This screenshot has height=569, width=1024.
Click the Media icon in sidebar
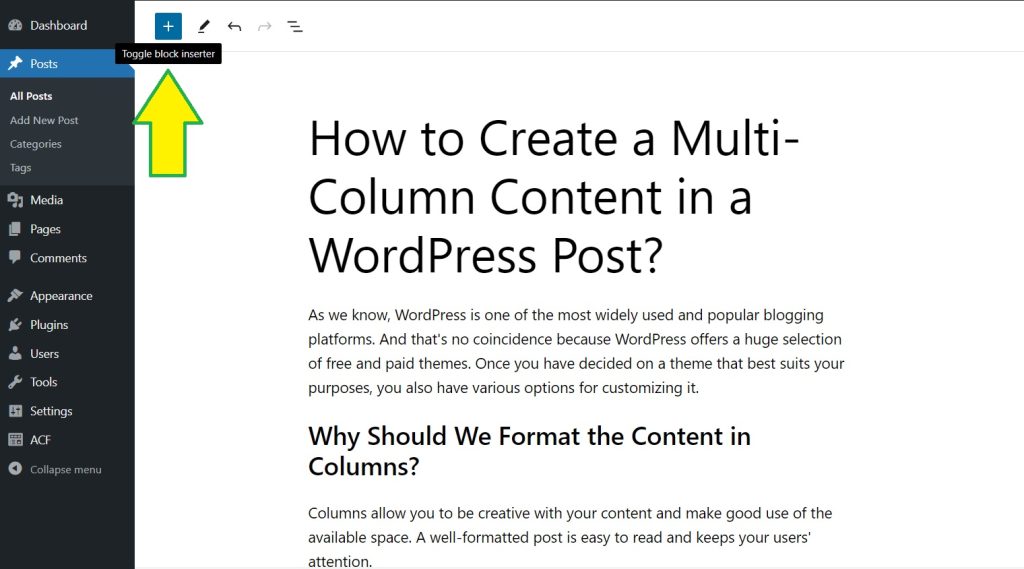pyautogui.click(x=15, y=200)
